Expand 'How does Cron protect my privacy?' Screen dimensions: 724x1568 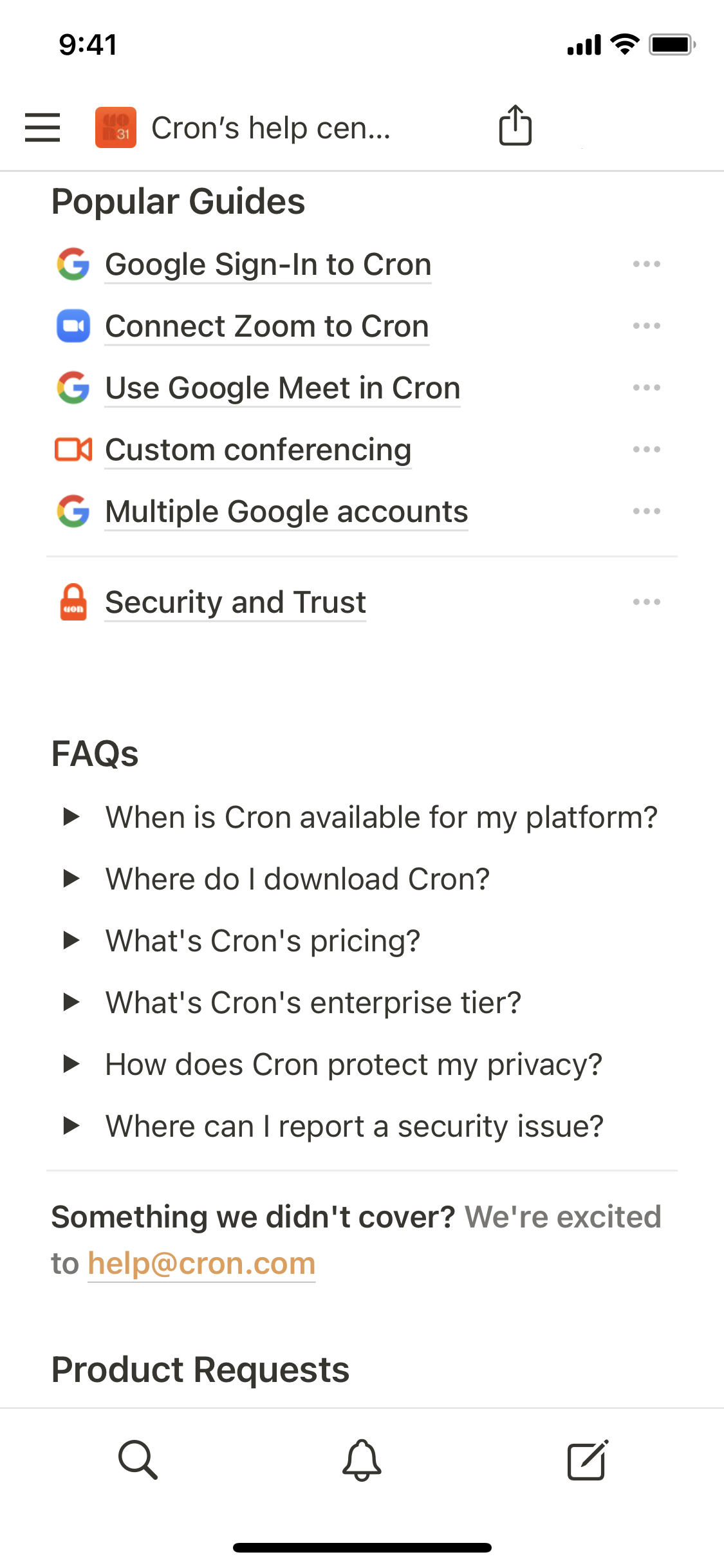pyautogui.click(x=71, y=1065)
